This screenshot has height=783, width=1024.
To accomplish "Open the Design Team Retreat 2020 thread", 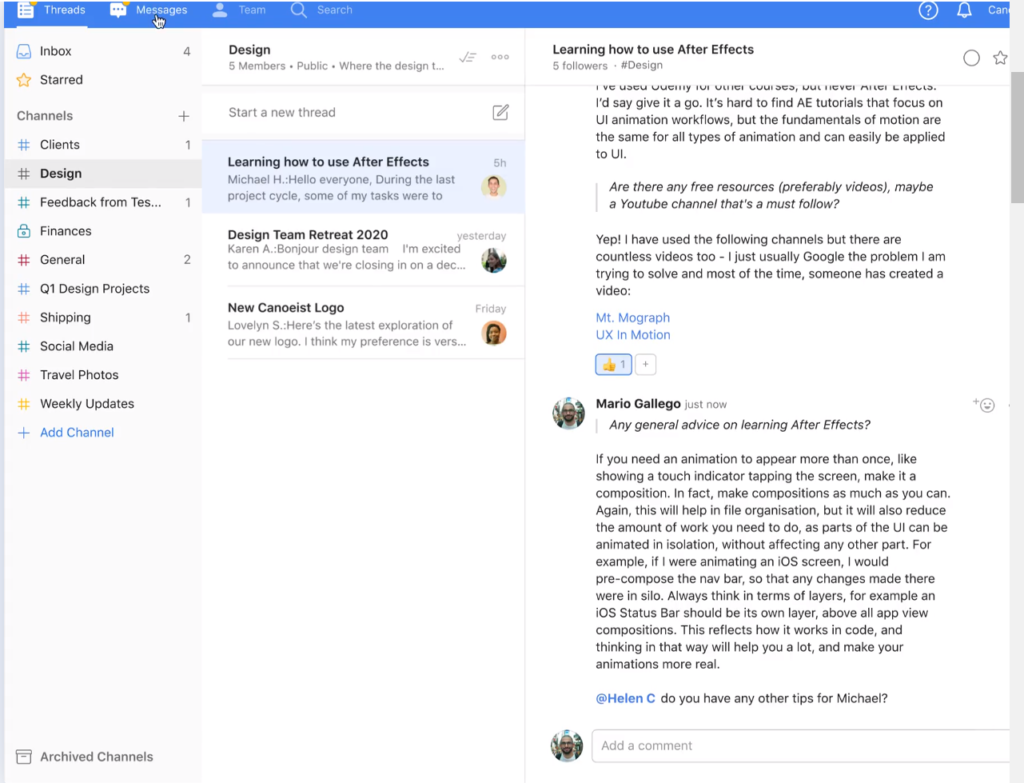I will (363, 250).
